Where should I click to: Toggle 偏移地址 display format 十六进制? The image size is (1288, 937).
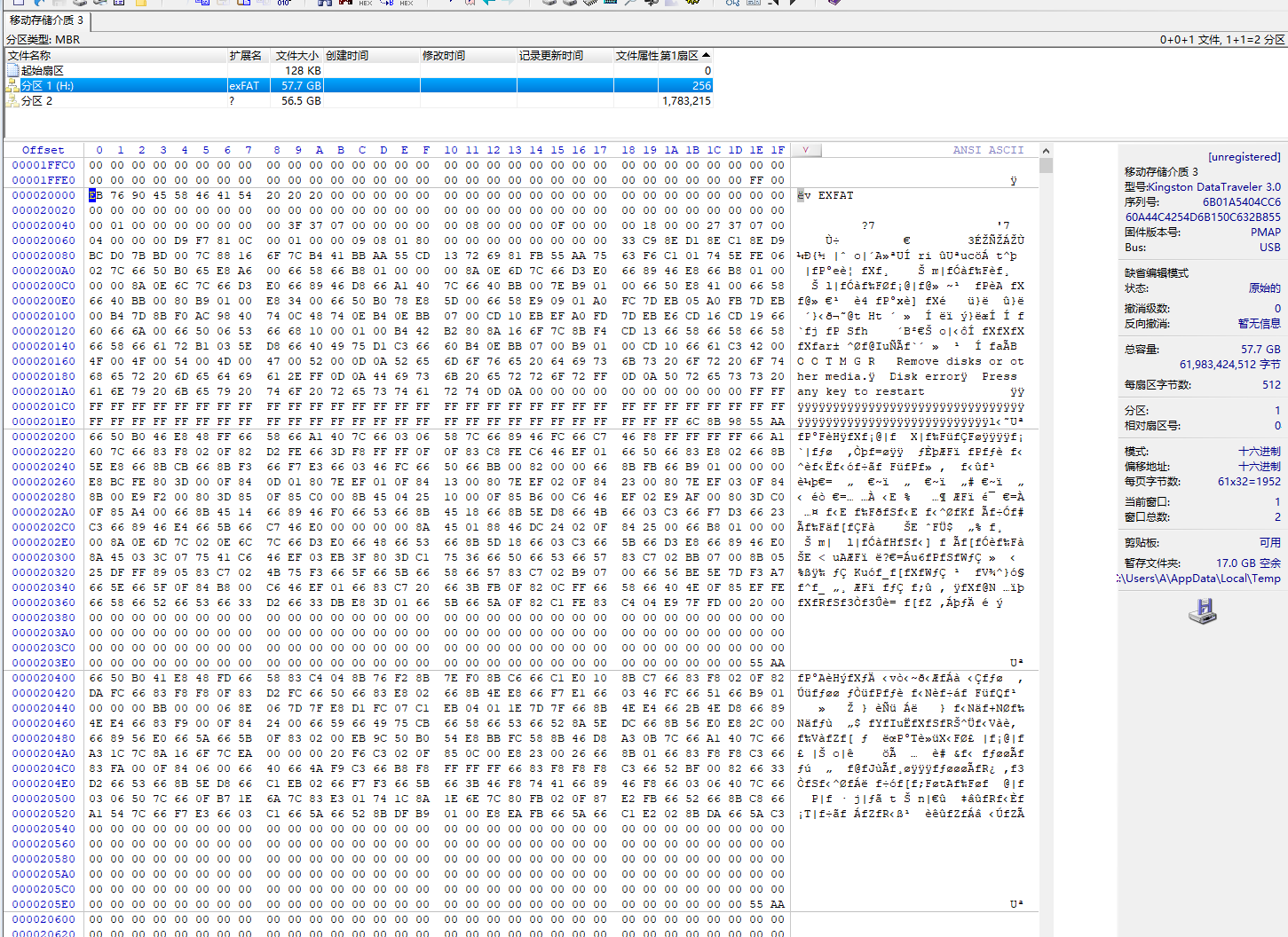[x=1259, y=466]
